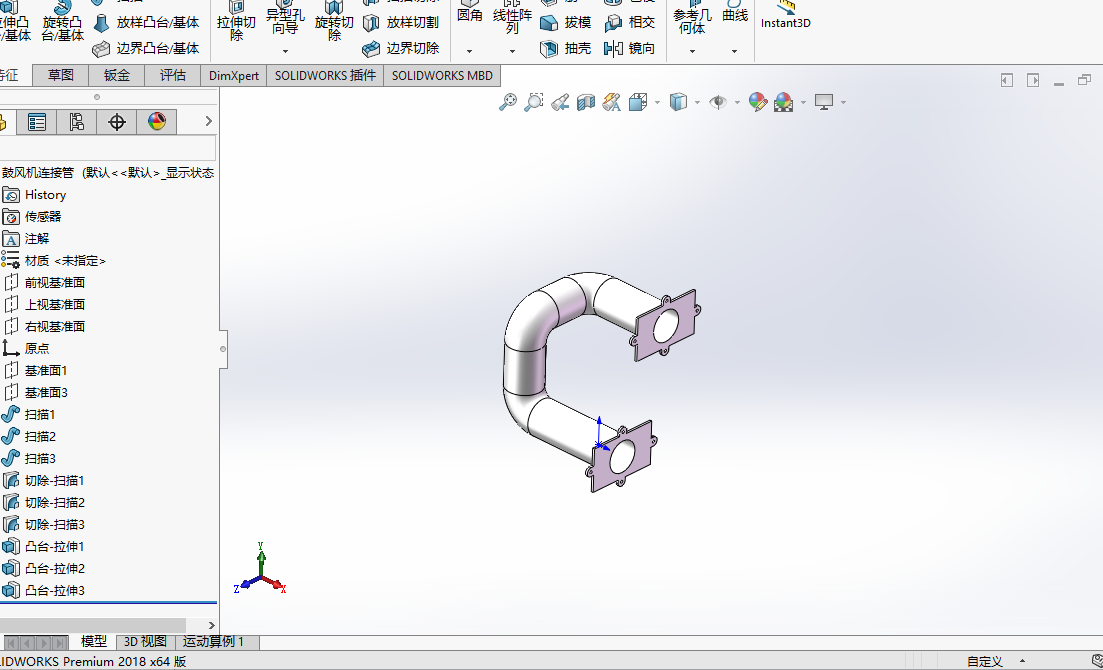1103x670 pixels.
Task: Switch to the DimXpert tab
Action: 234,75
